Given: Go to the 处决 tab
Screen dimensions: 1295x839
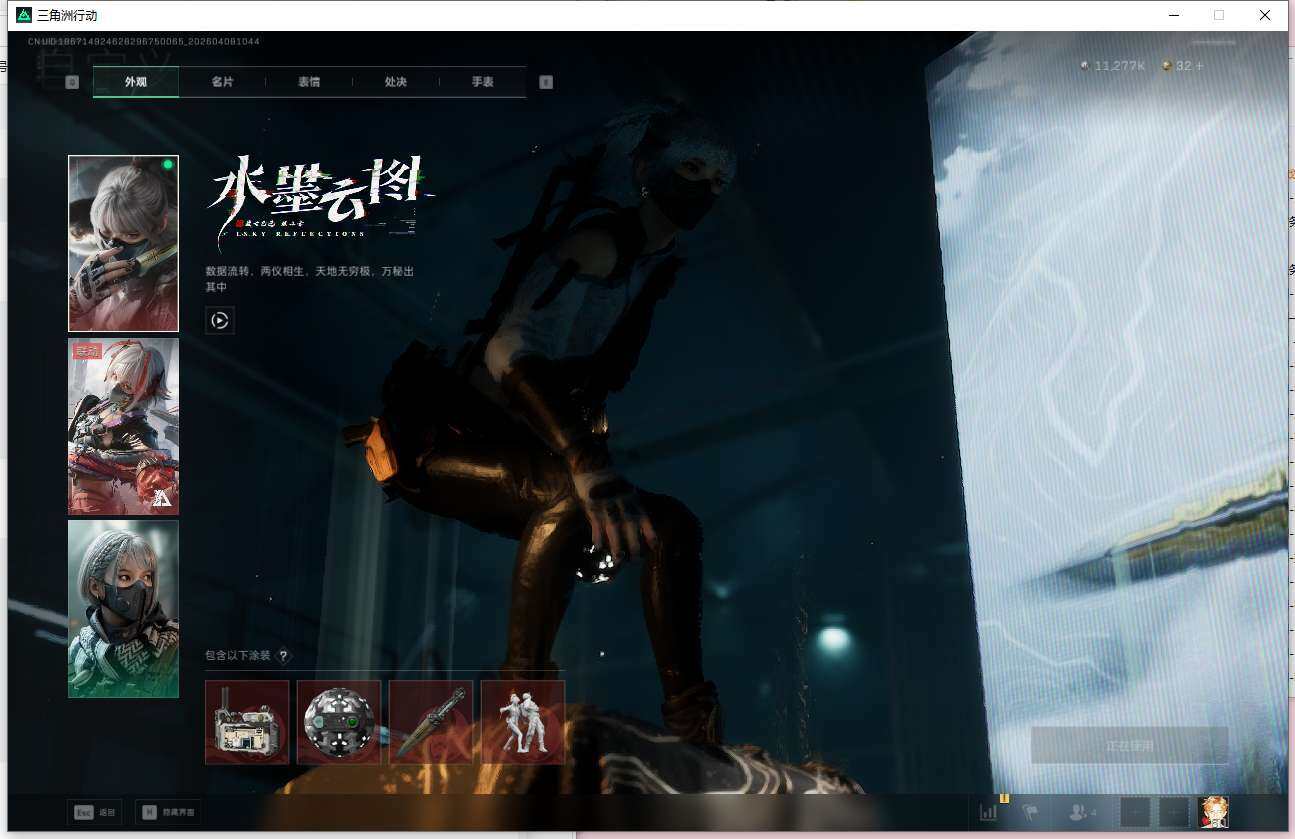Looking at the screenshot, I should tap(396, 82).
